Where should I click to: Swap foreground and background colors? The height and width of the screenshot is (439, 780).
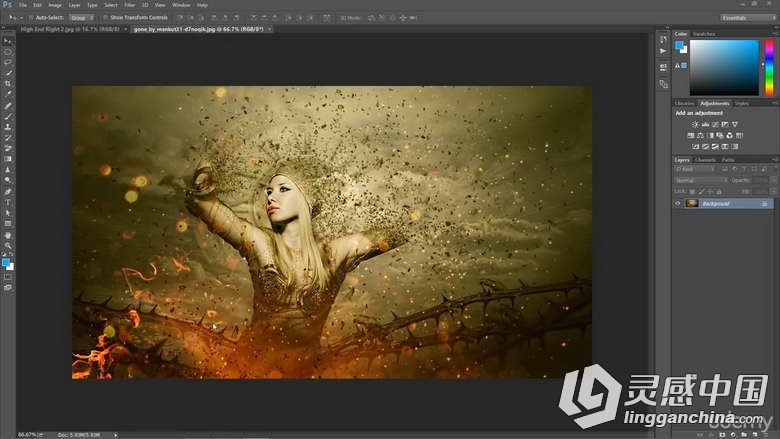click(11, 255)
